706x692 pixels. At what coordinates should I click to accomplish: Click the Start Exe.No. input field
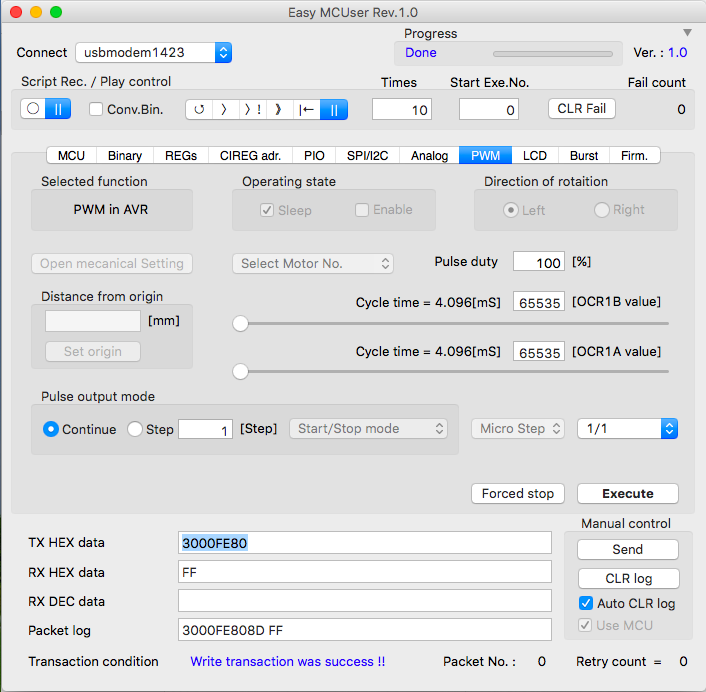pyautogui.click(x=489, y=109)
